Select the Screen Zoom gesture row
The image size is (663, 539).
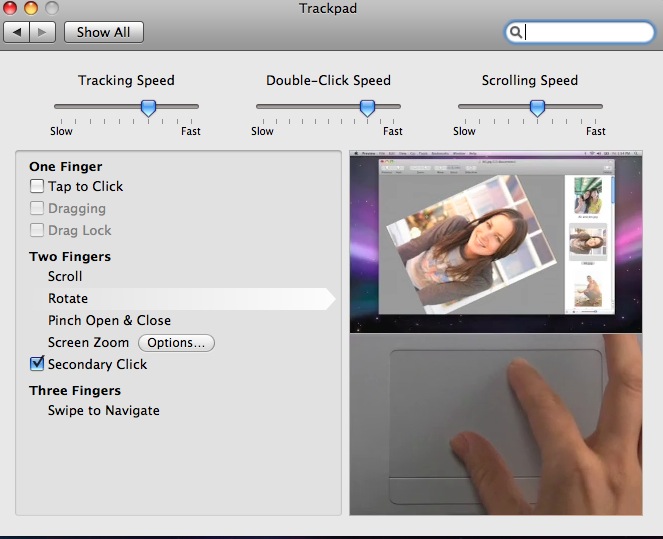coord(88,342)
